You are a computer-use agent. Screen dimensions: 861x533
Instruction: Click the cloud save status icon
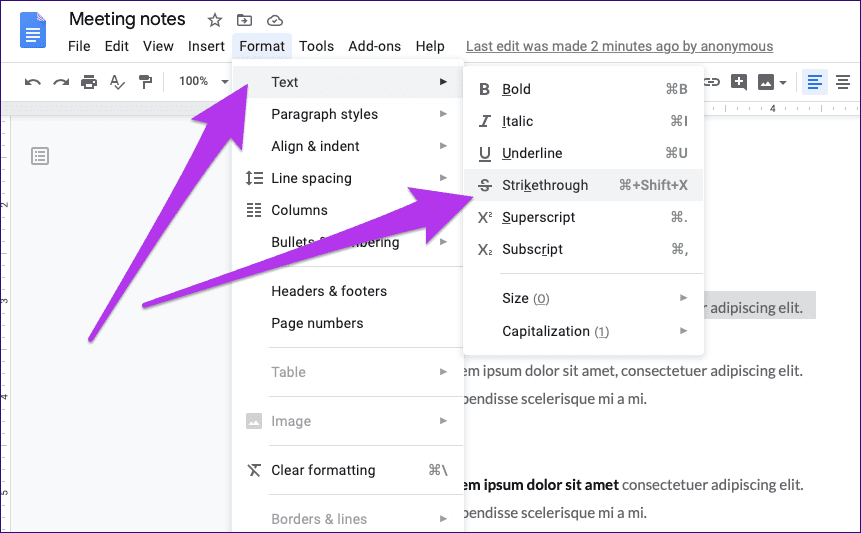275,20
